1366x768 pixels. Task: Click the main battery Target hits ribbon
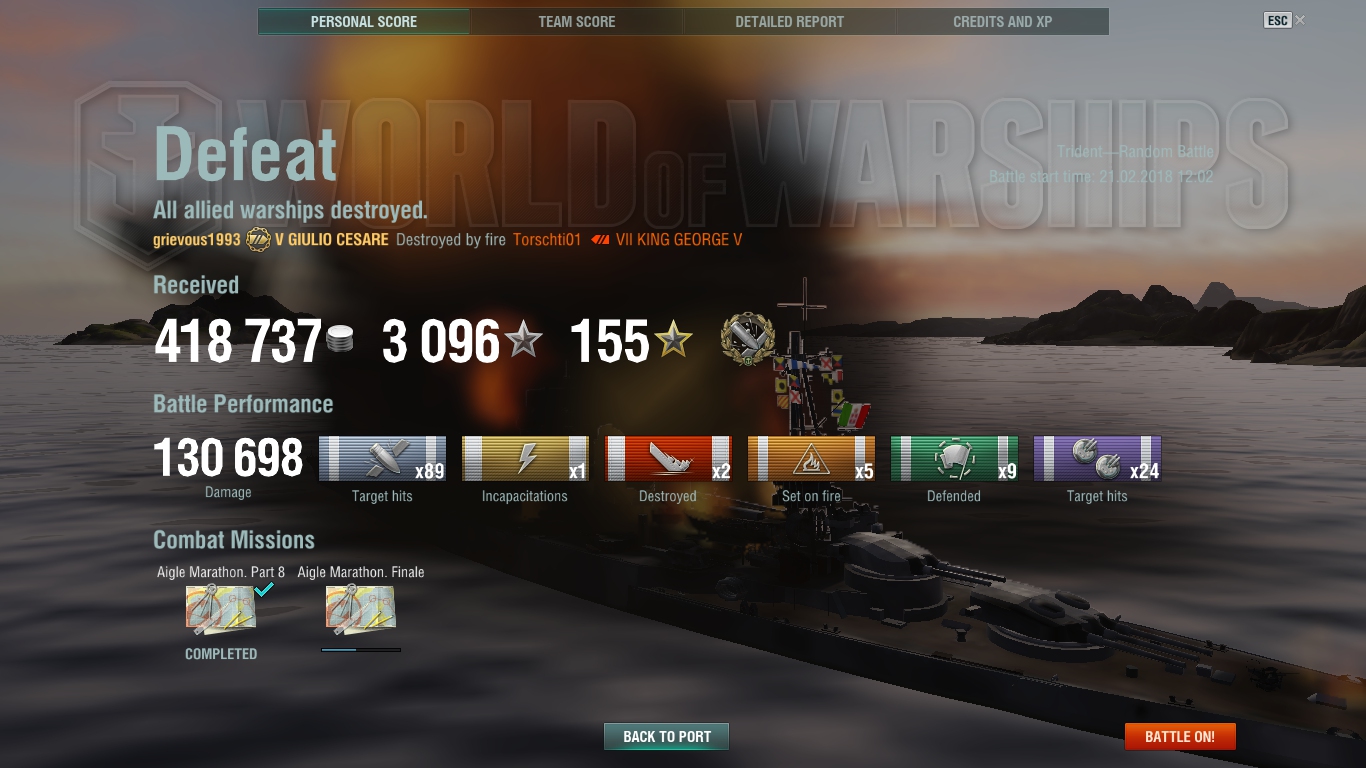[382, 459]
